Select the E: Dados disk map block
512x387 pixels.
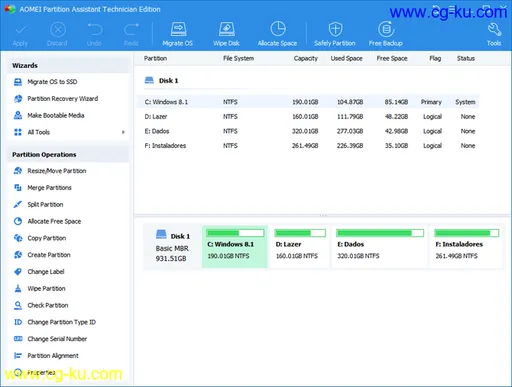(380, 247)
